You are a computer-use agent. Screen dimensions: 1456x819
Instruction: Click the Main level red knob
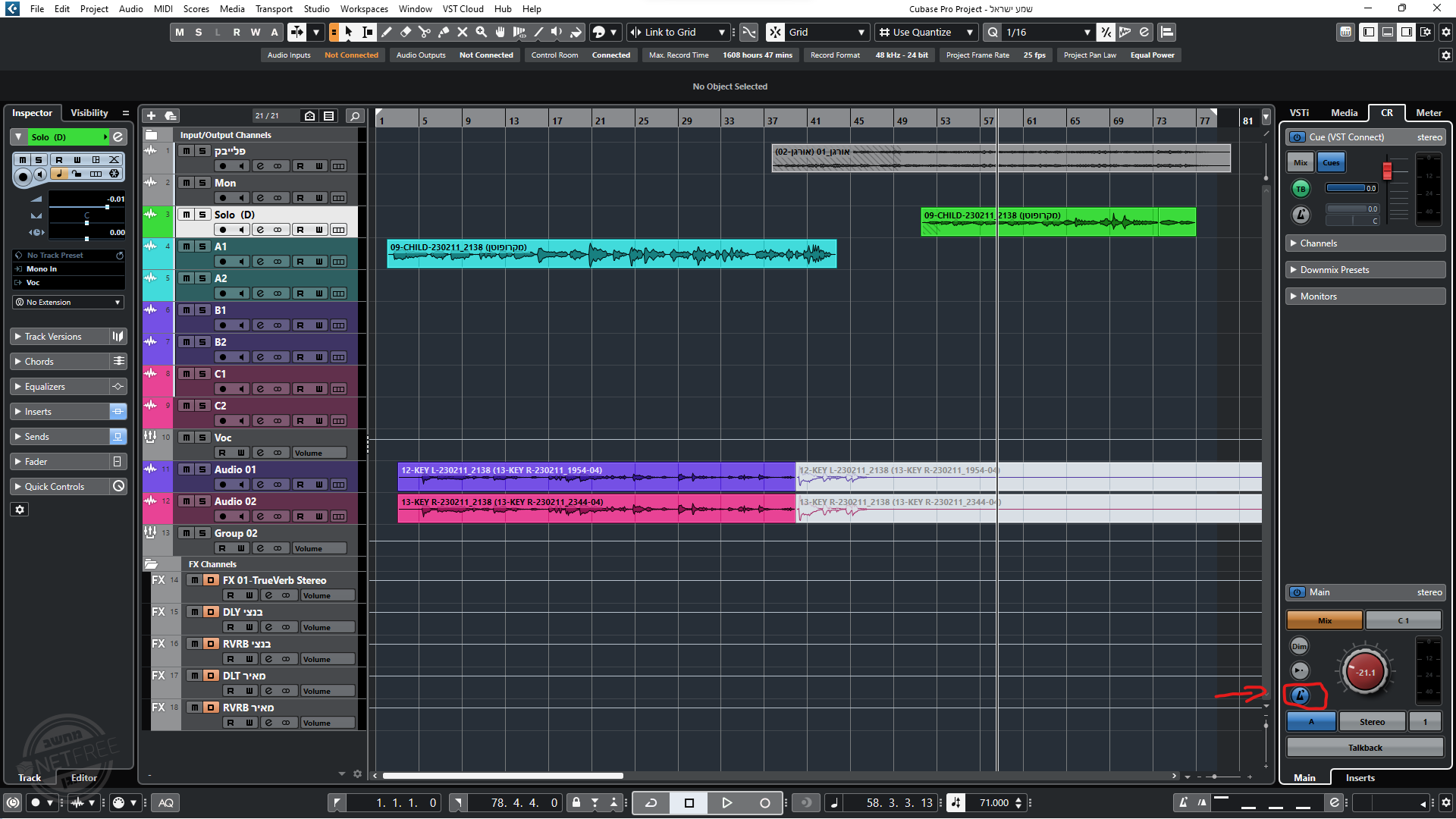click(1365, 672)
